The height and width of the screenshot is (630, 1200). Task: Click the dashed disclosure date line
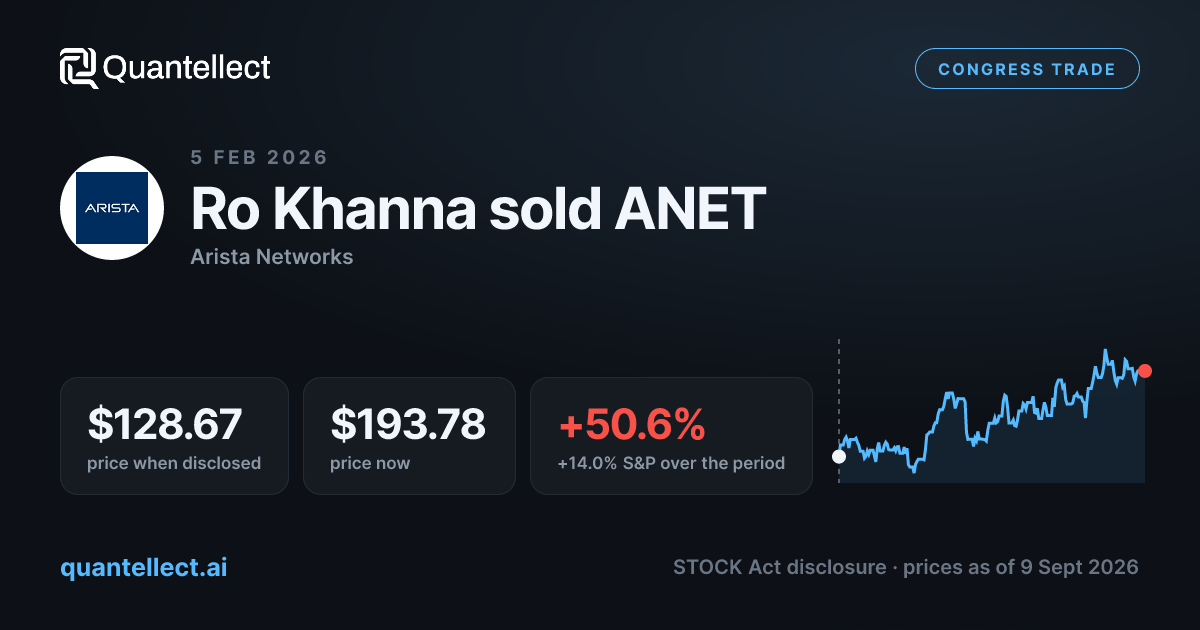pyautogui.click(x=839, y=395)
